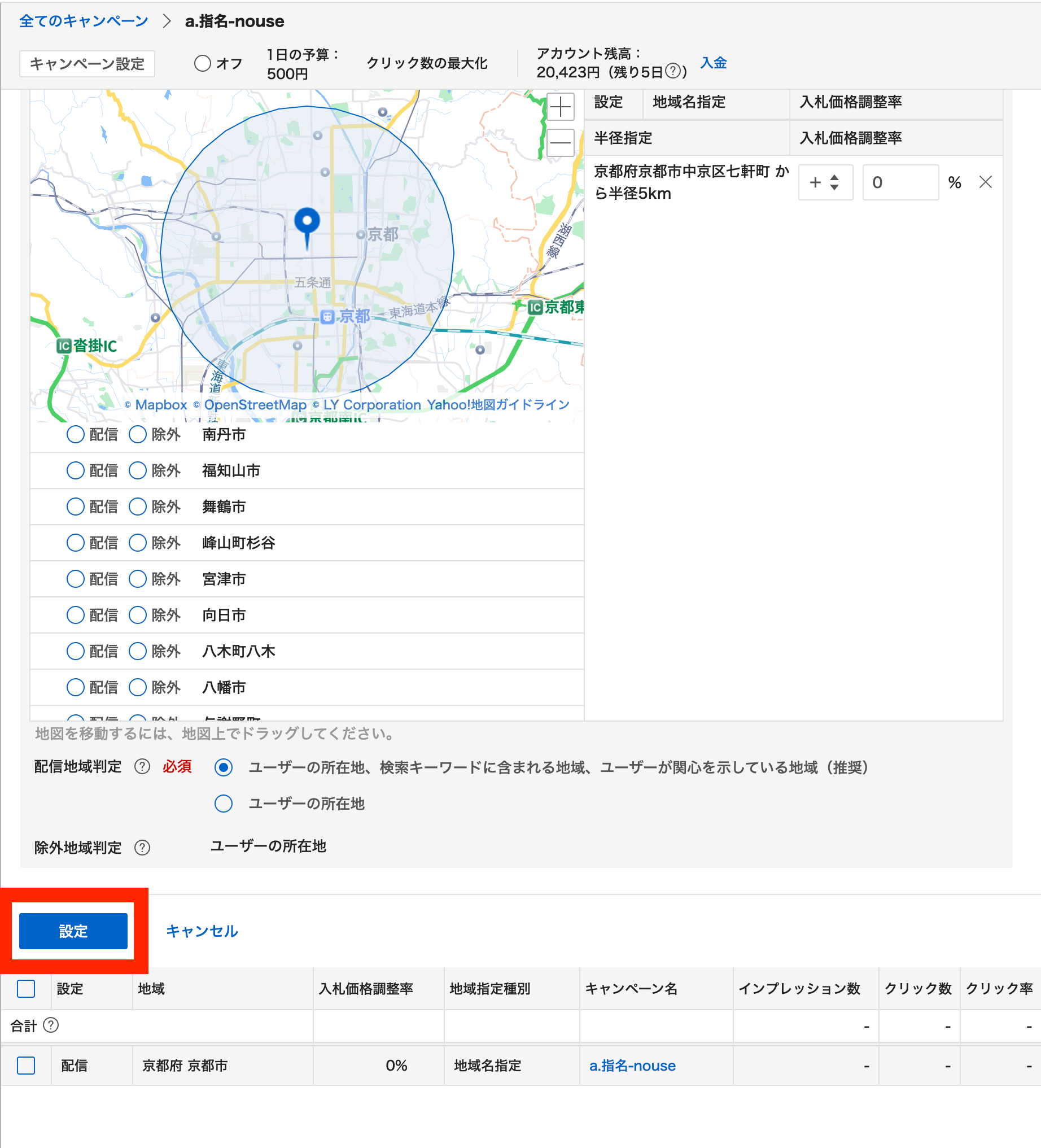
Task: Click help icon next to 配信地域判定
Action: coord(142,767)
